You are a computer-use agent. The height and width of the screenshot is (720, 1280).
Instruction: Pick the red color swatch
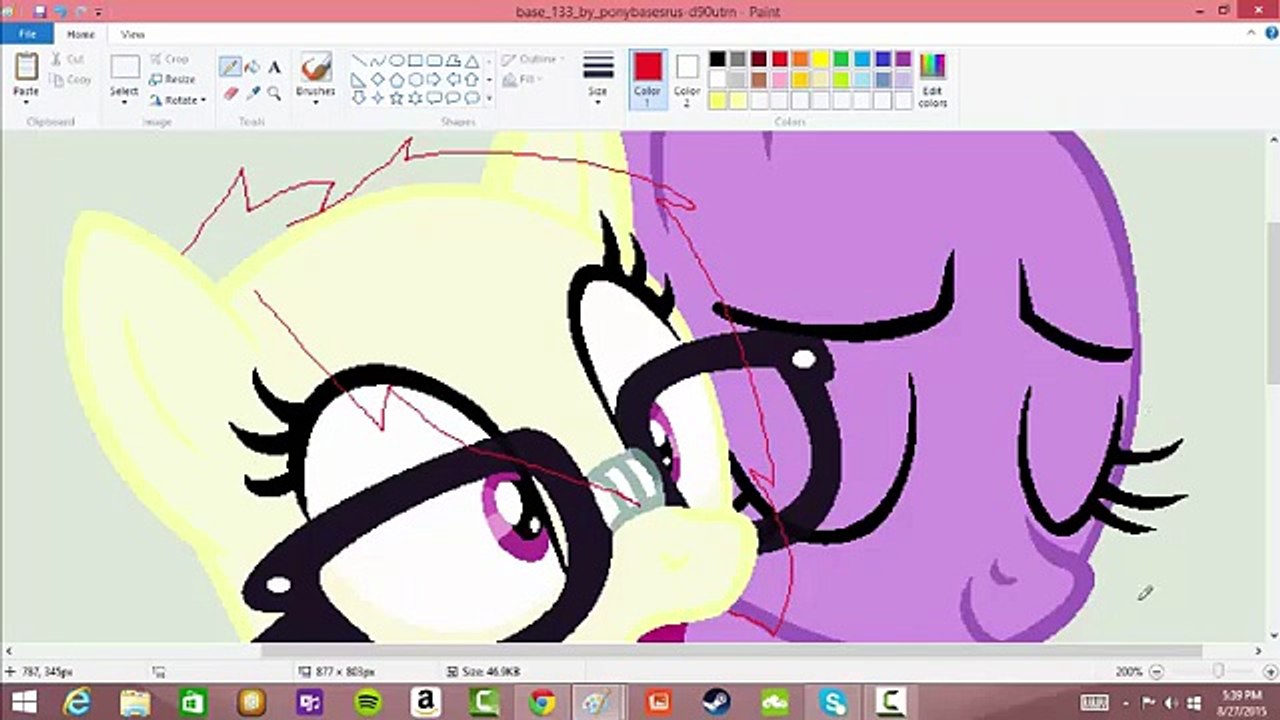point(779,59)
